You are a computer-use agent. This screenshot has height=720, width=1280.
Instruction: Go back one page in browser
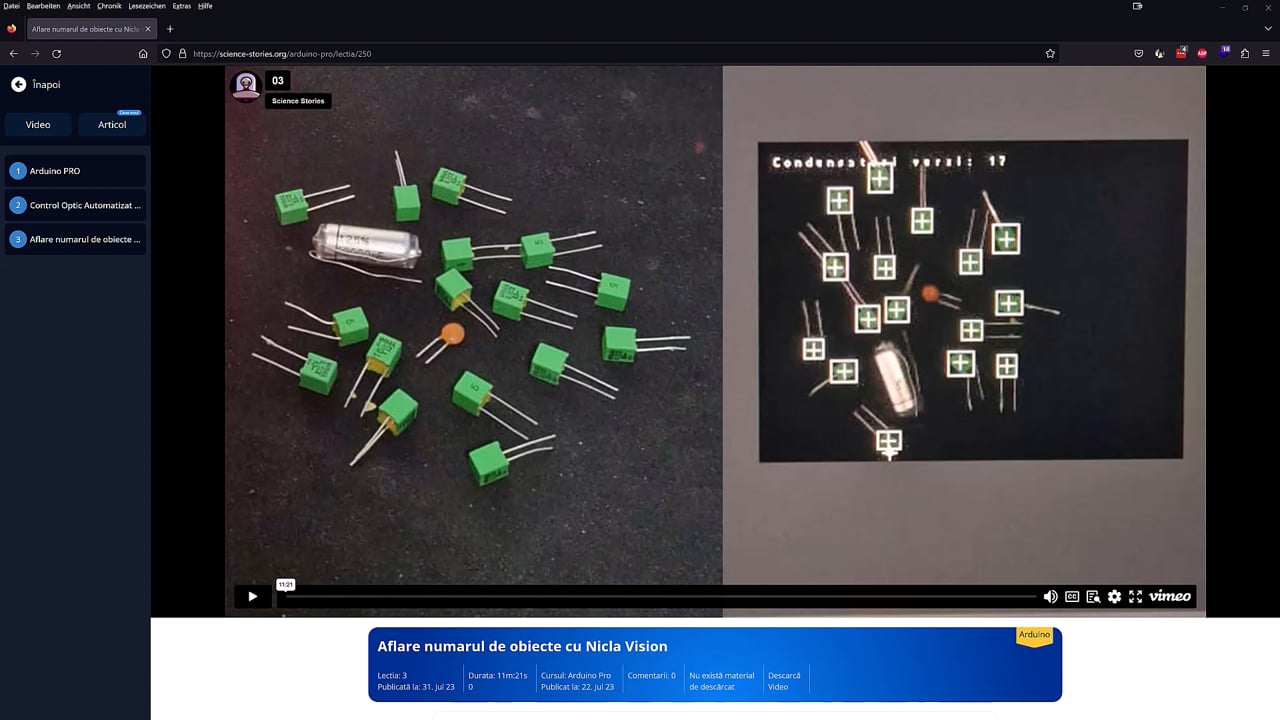tap(14, 53)
